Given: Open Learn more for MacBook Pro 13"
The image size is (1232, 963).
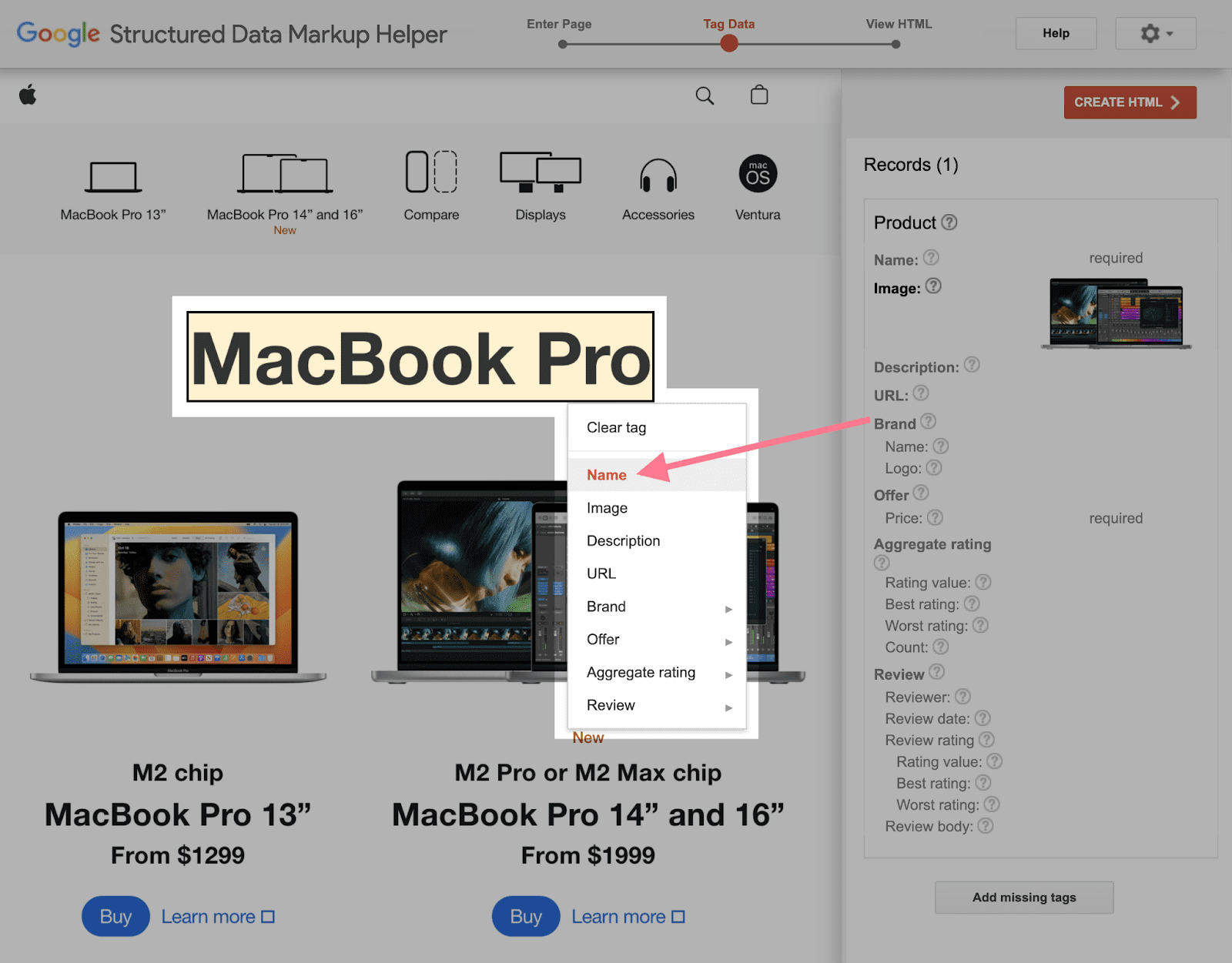Looking at the screenshot, I should 218,917.
